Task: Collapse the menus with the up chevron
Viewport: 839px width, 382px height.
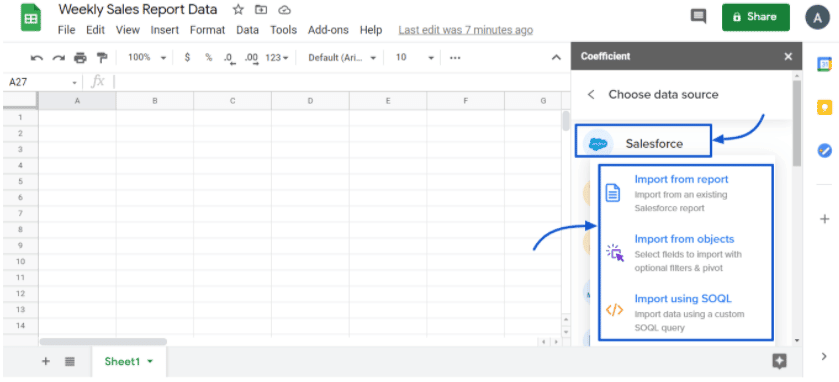Action: click(x=556, y=58)
